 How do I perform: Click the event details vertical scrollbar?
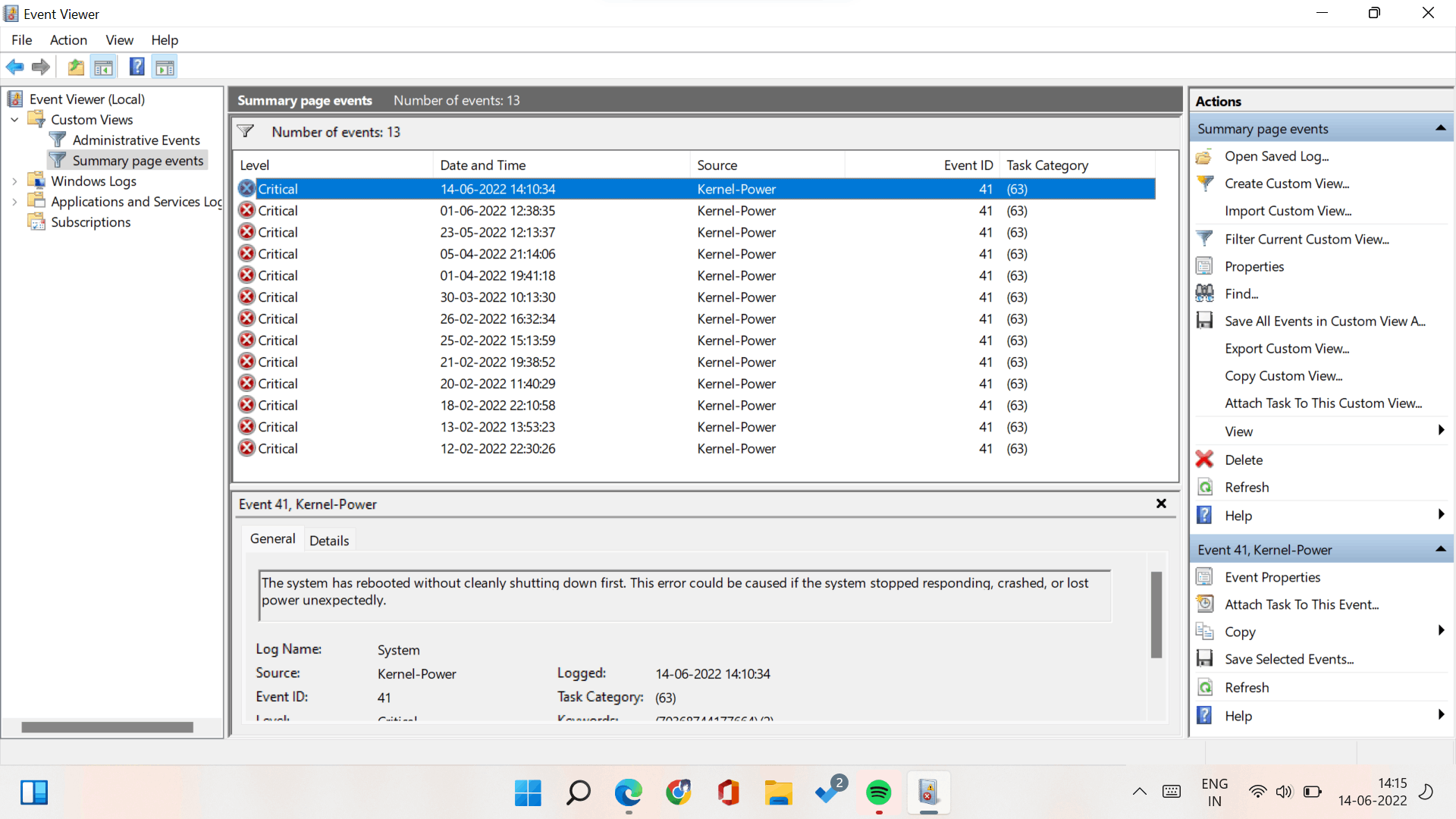1156,614
